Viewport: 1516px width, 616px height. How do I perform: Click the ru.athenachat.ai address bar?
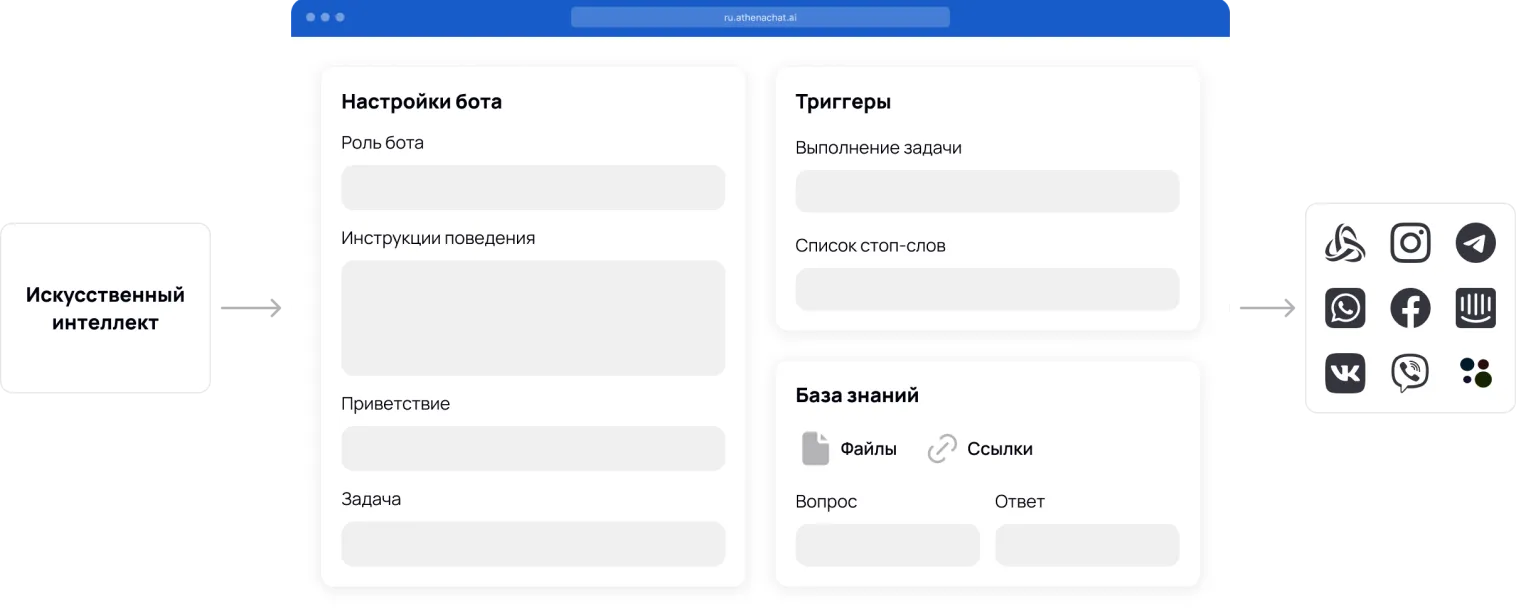[760, 17]
